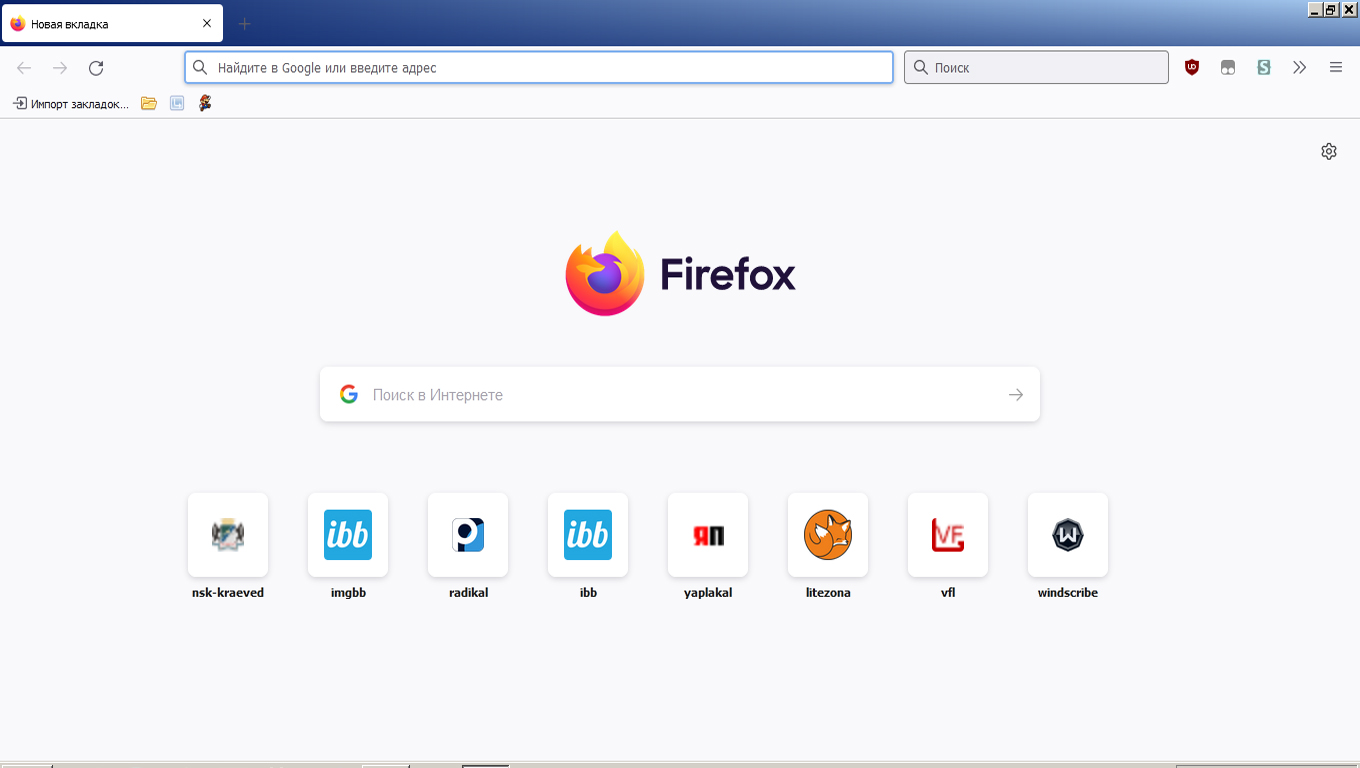Open the gray Tampermonkey extension icon
Screen dimensions: 1360x768
tap(1228, 68)
